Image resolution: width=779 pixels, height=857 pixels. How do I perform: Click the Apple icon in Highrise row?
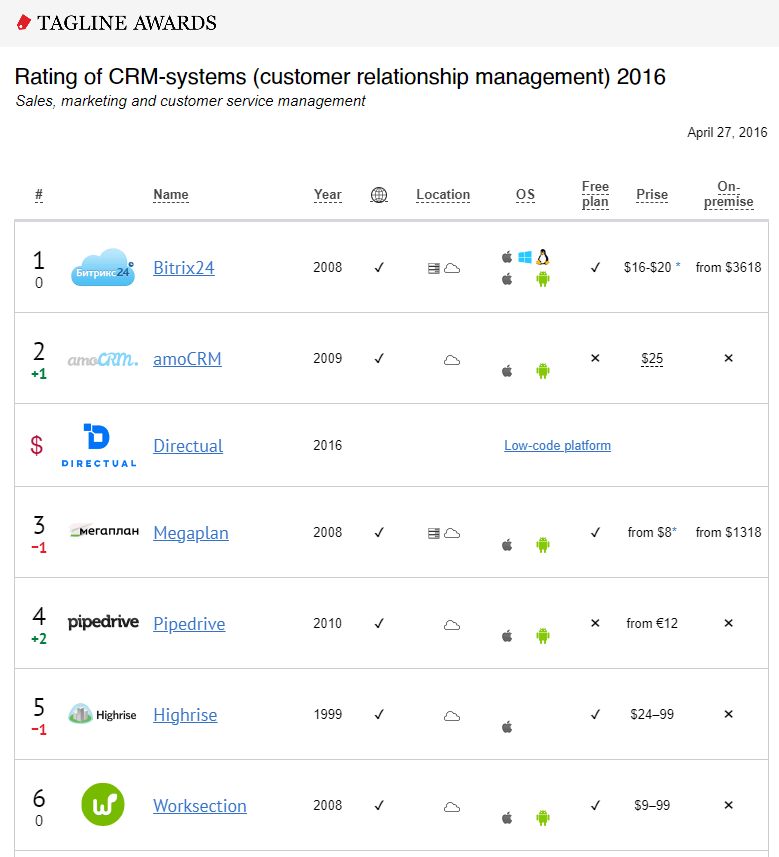(507, 726)
